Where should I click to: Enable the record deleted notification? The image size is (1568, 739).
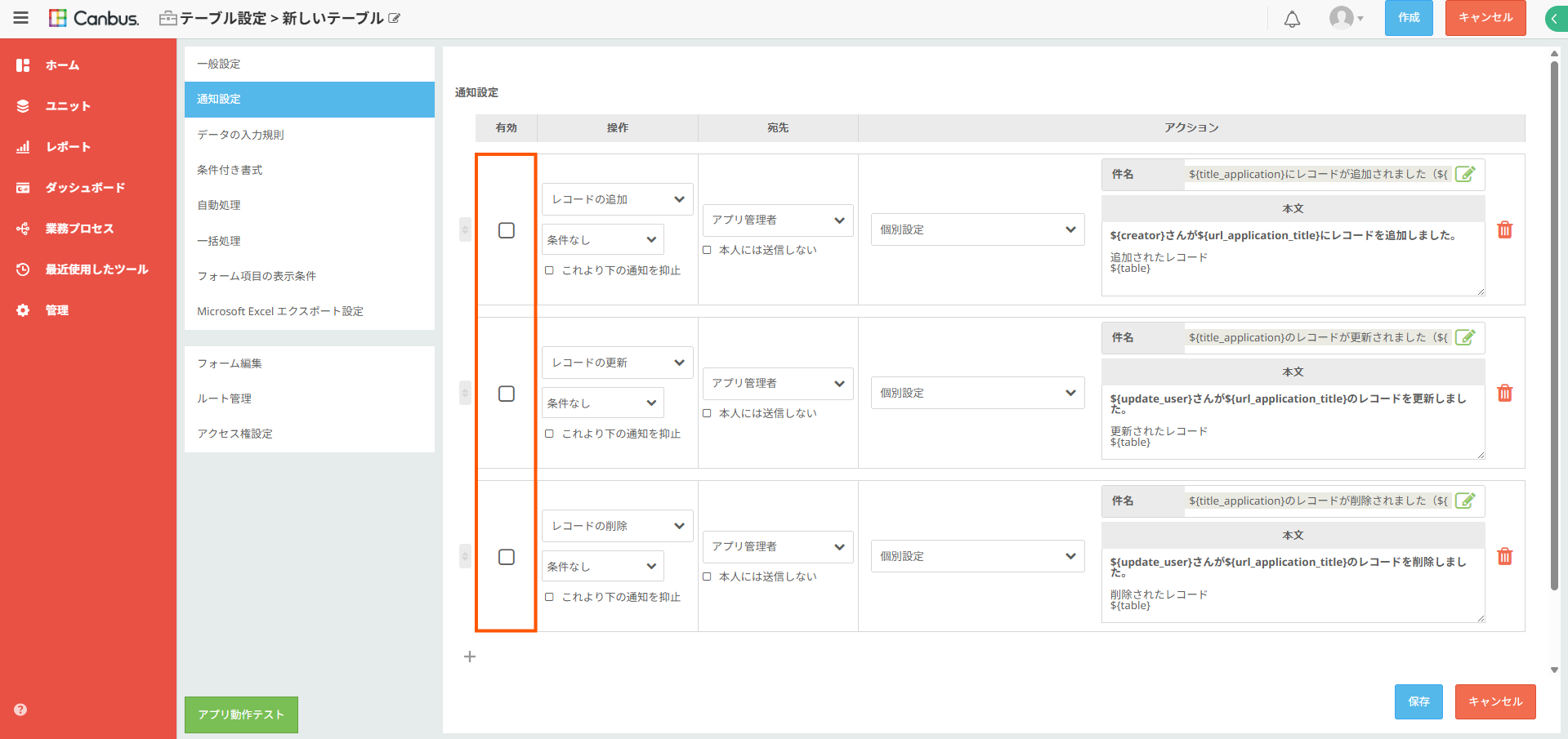pos(507,557)
